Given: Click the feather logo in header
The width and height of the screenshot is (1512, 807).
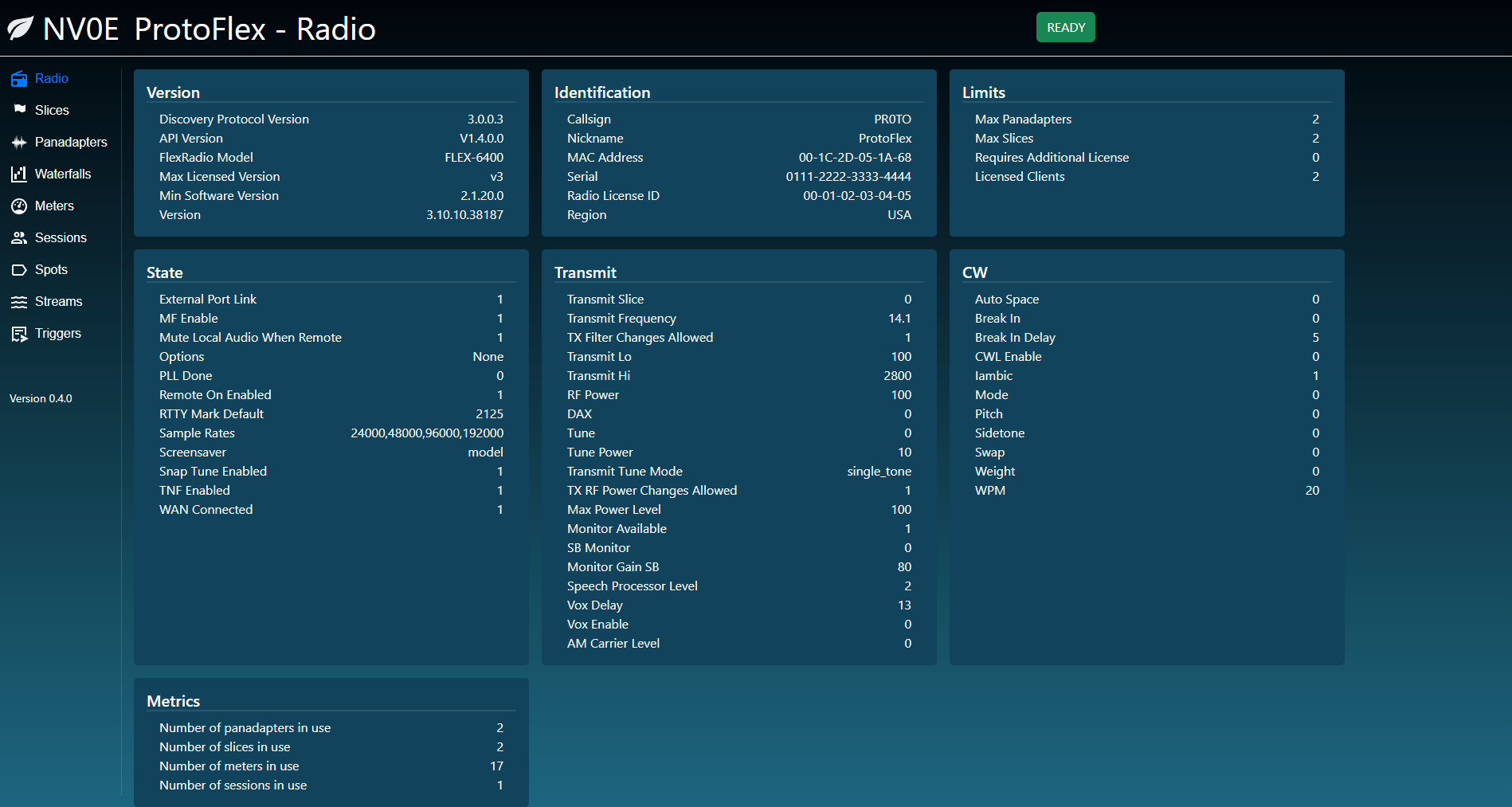Looking at the screenshot, I should [x=21, y=29].
